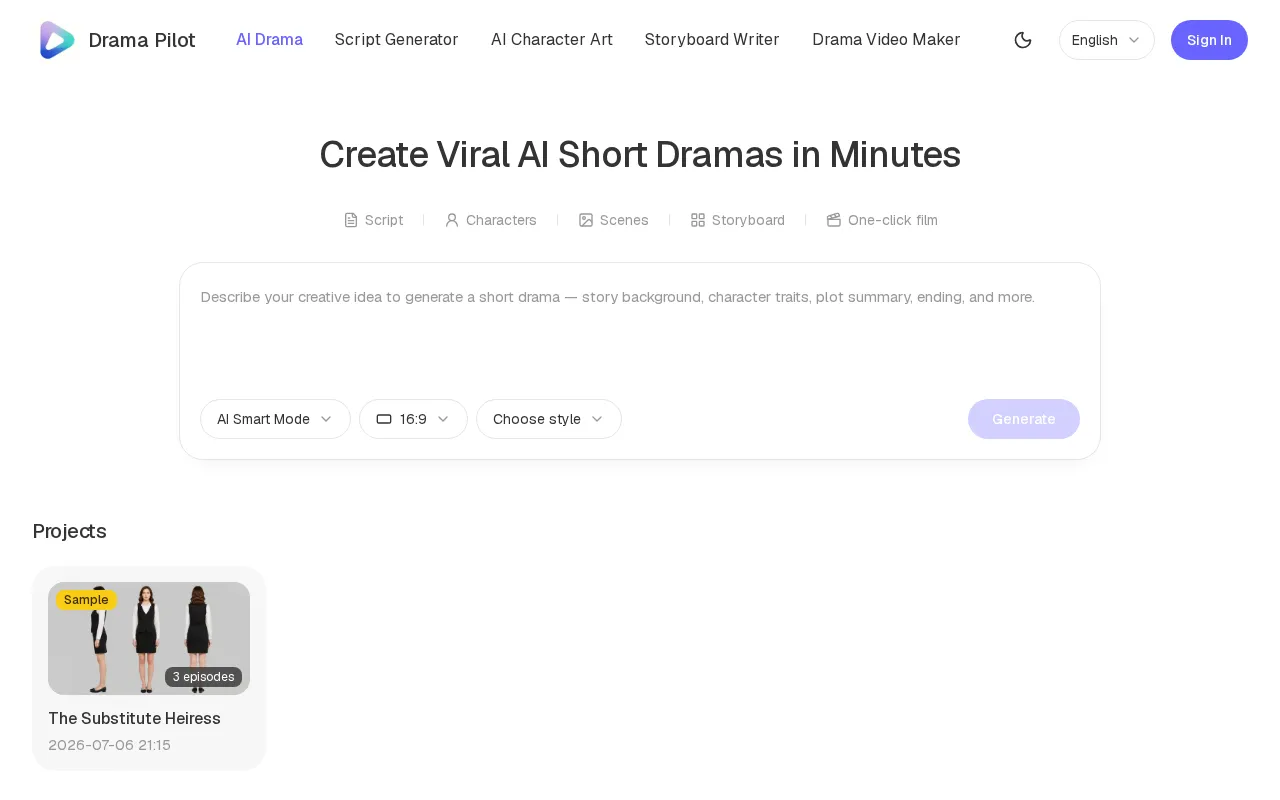Viewport: 1280px width, 800px height.
Task: Open the Script Generator page
Action: tap(396, 40)
